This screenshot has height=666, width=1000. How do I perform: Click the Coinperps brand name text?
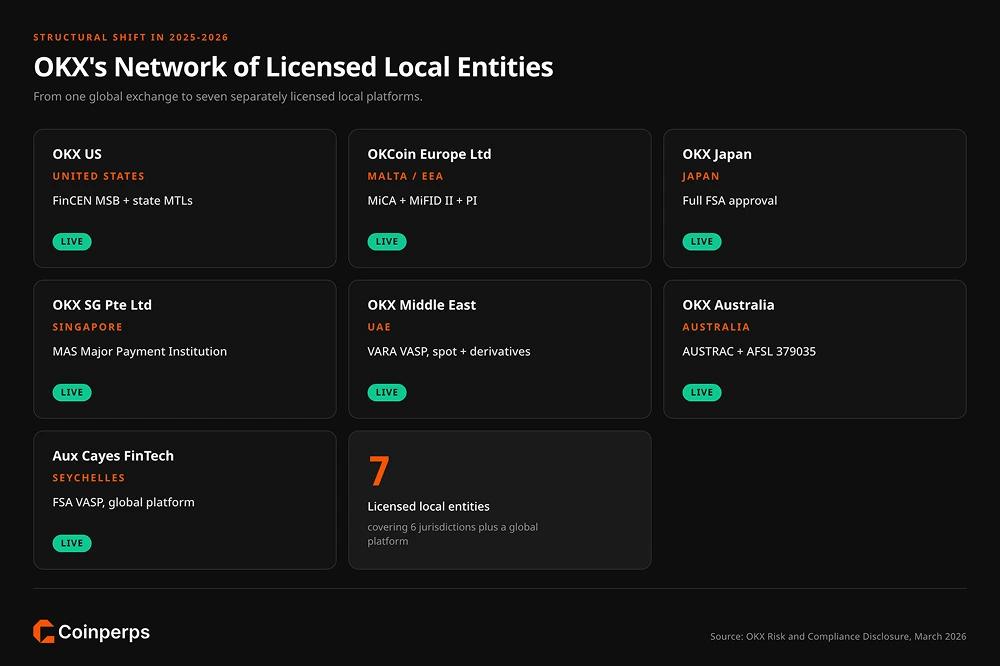coord(104,632)
